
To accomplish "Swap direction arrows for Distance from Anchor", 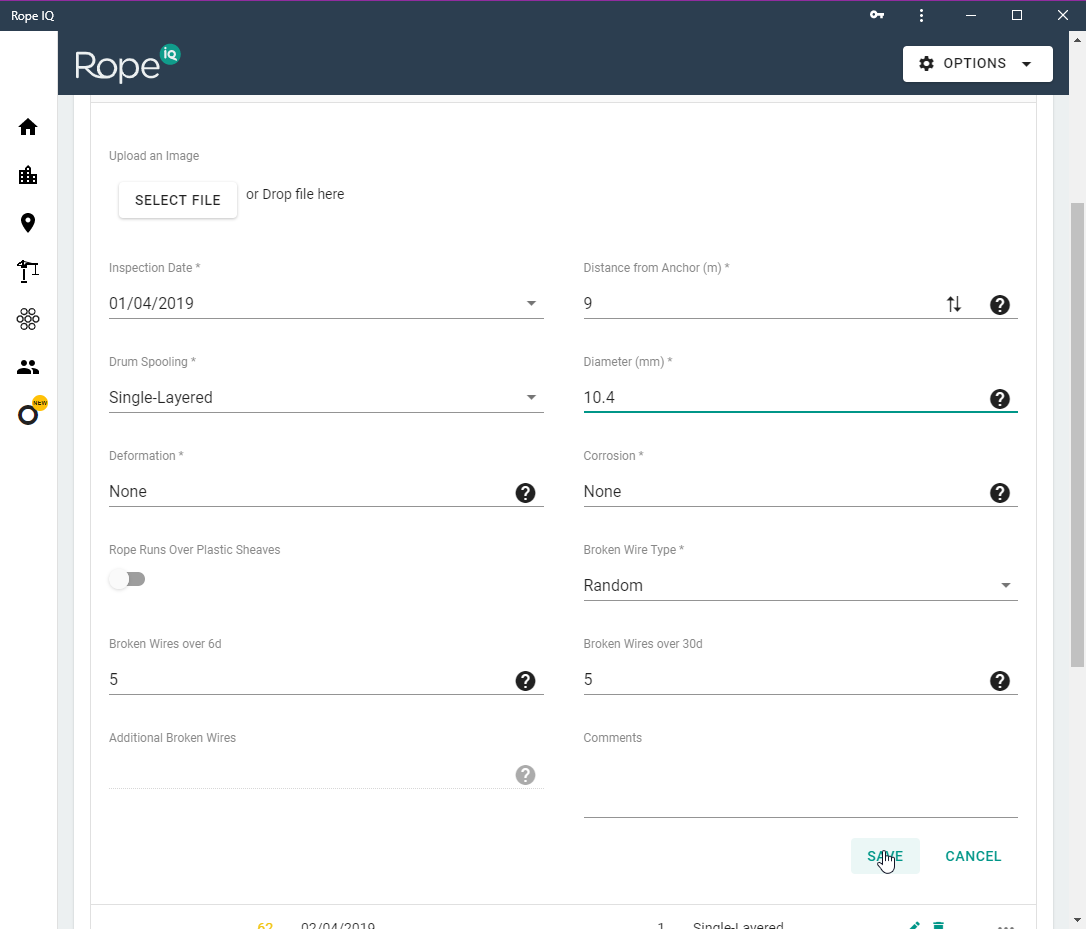I will pyautogui.click(x=954, y=304).
